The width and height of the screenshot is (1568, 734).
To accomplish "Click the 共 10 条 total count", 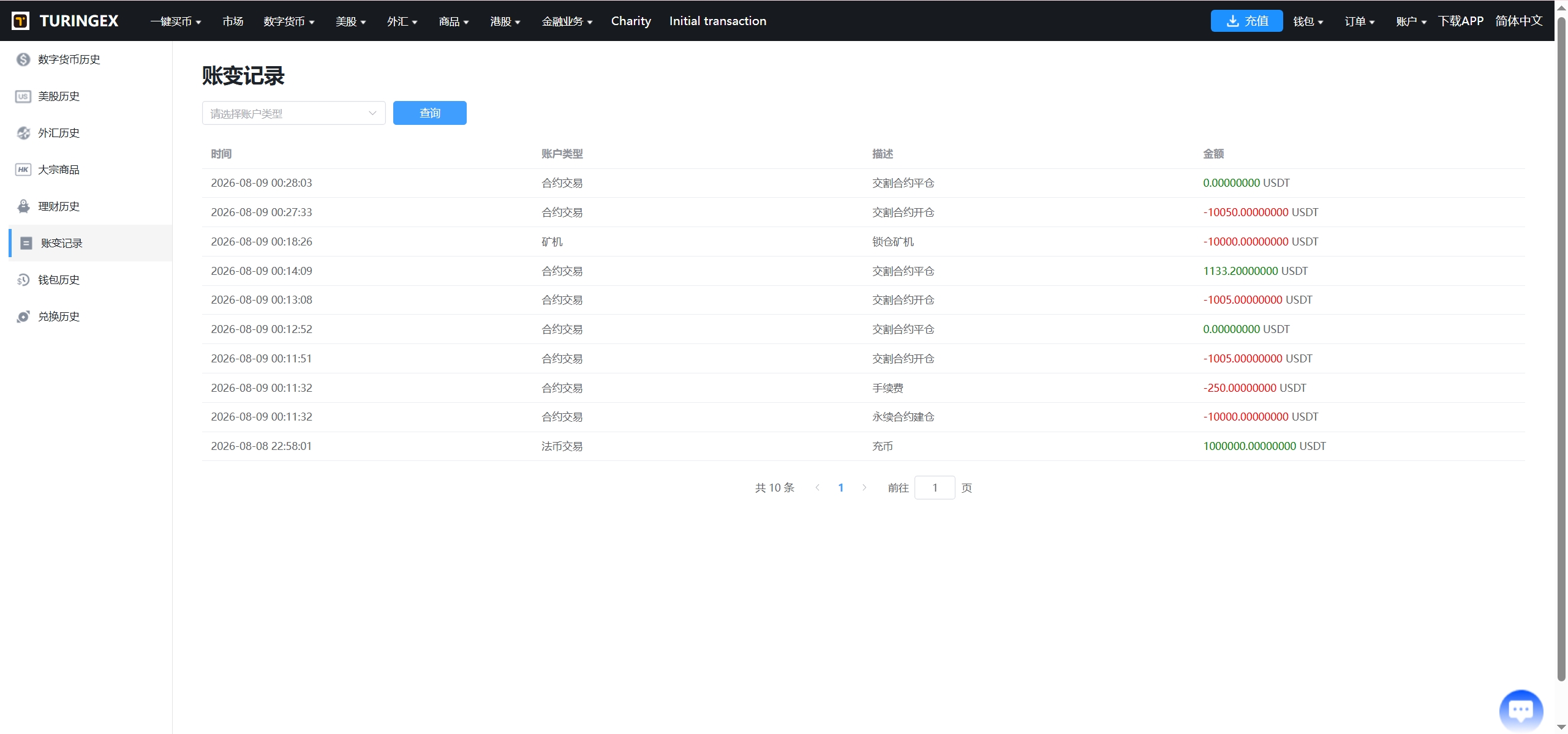I will (774, 487).
